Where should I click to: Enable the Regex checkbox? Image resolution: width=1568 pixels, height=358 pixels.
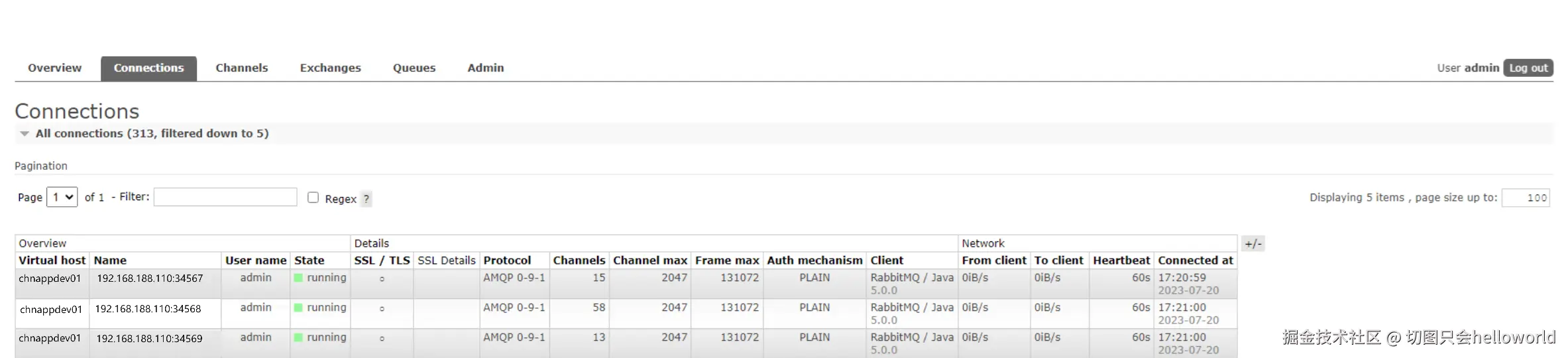point(313,198)
